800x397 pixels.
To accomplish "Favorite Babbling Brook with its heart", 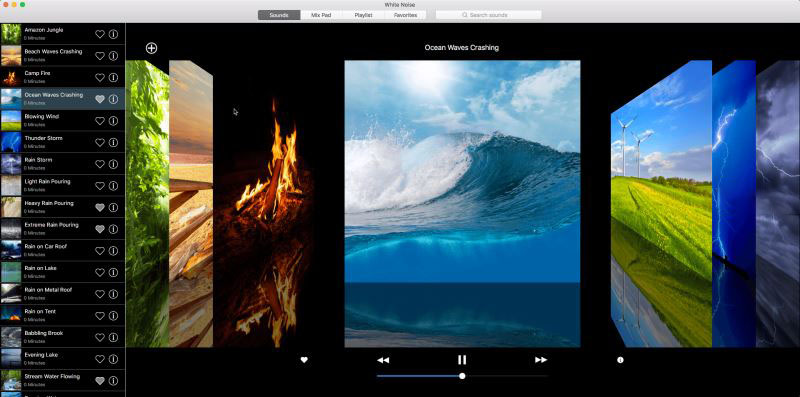I will click(100, 338).
